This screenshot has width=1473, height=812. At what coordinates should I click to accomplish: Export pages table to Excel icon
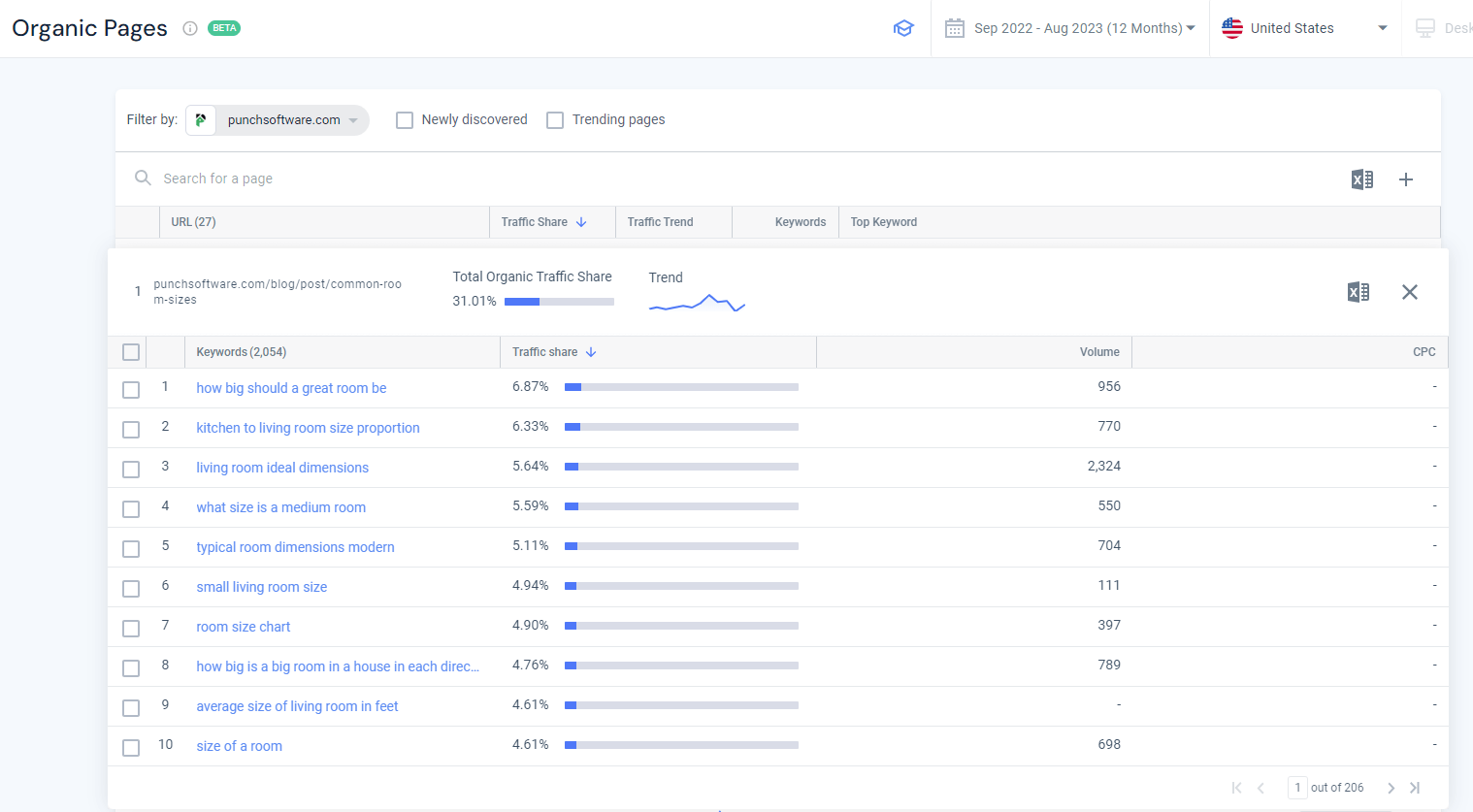[1362, 179]
